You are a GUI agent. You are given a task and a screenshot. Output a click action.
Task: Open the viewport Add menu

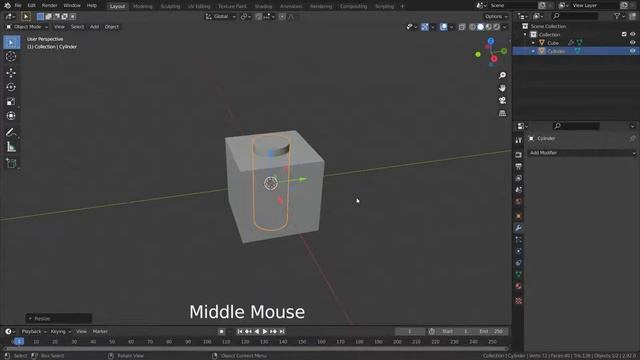[94, 27]
